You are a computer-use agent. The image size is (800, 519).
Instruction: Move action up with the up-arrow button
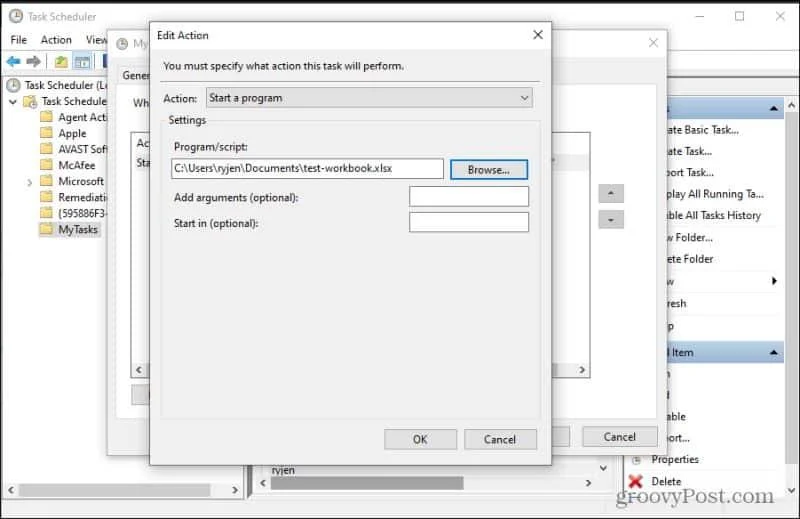point(611,193)
